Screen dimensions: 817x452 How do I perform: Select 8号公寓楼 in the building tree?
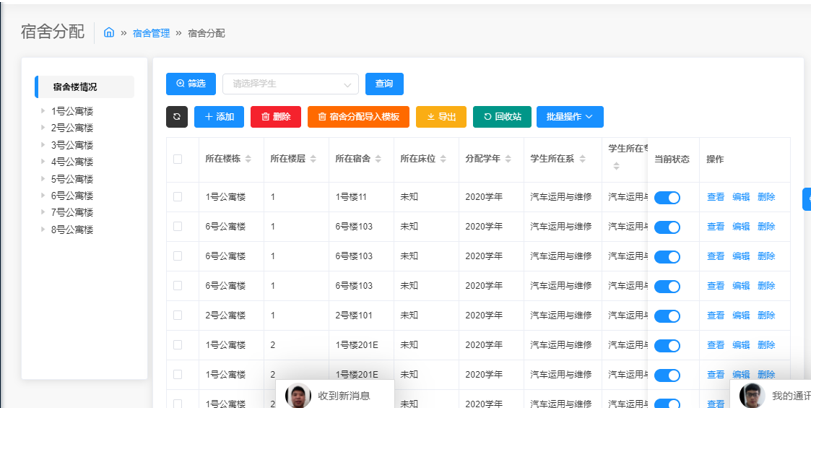coord(72,230)
